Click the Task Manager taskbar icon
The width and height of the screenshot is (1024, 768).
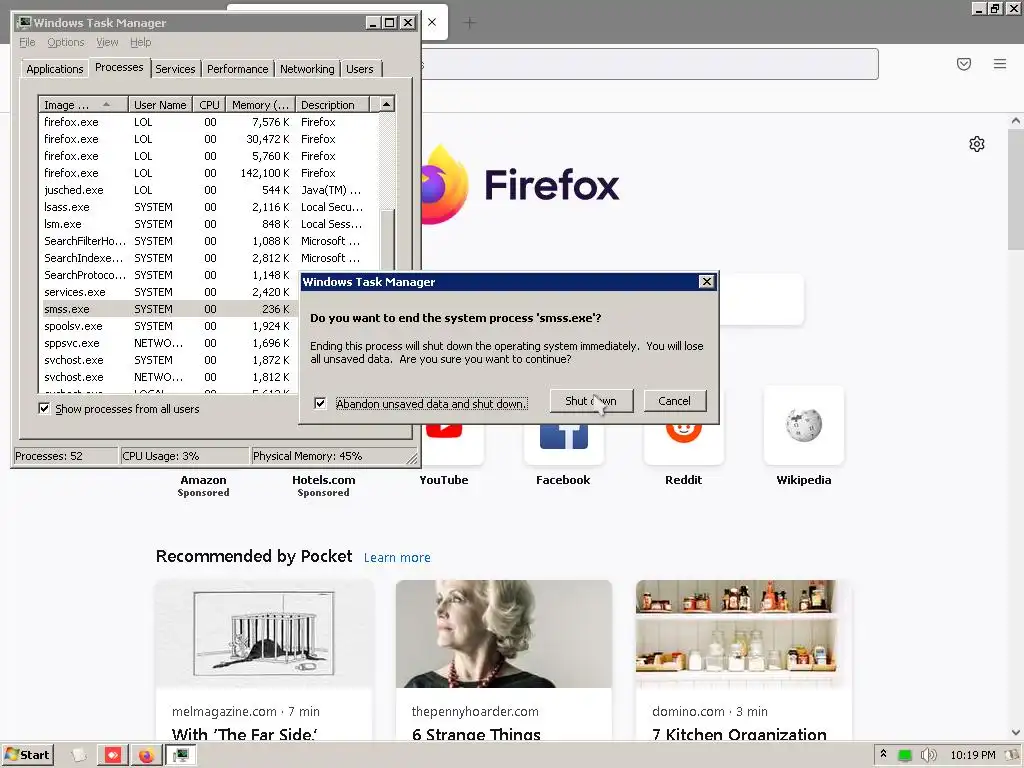click(x=180, y=756)
